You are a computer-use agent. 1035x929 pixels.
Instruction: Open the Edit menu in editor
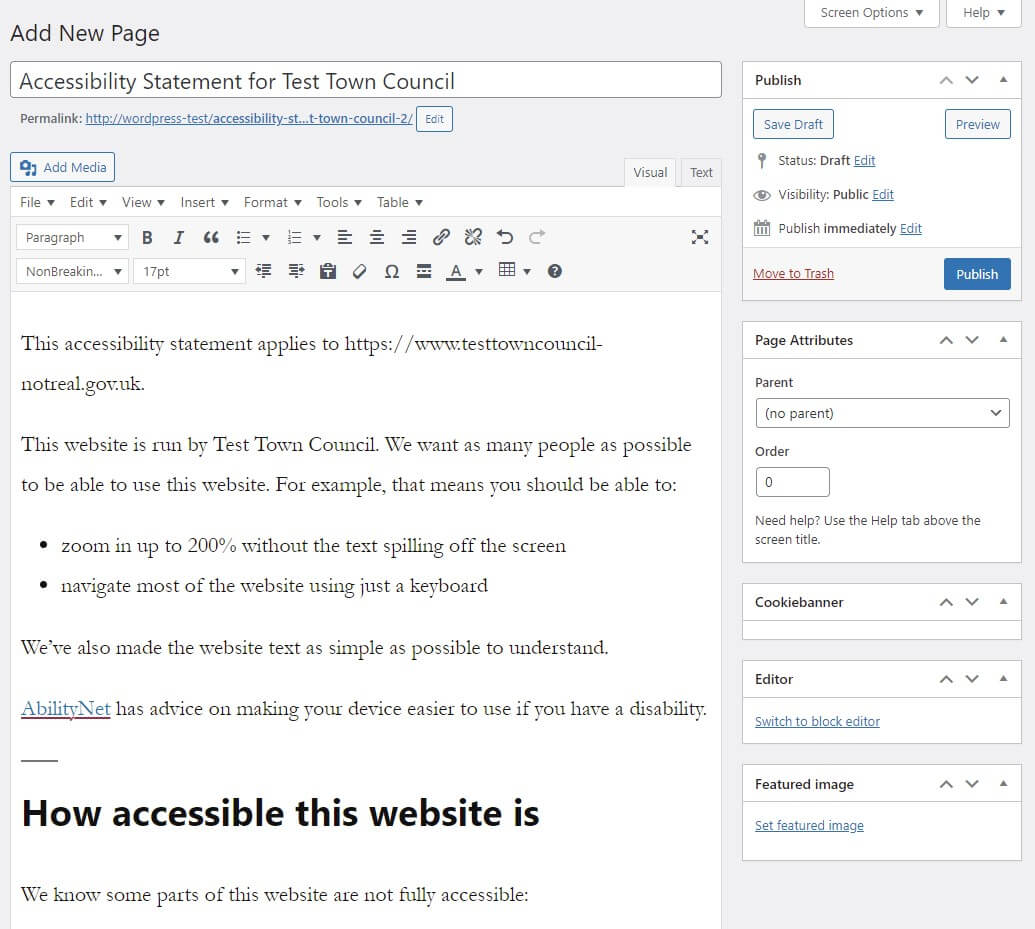[88, 202]
